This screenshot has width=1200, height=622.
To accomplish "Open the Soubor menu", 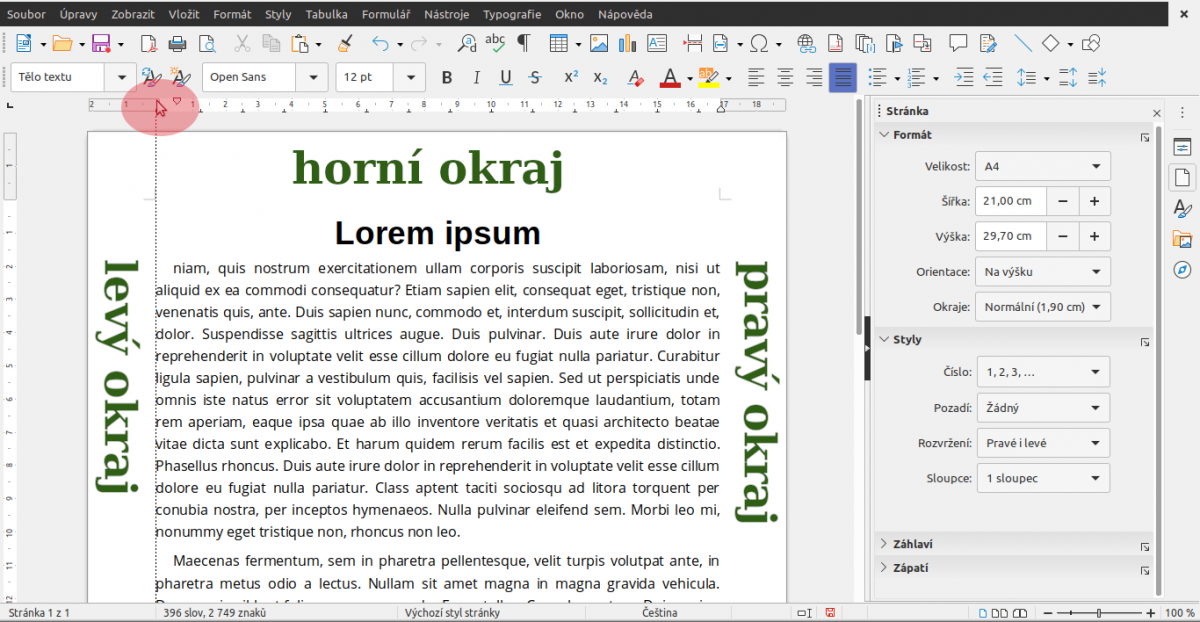I will point(26,15).
